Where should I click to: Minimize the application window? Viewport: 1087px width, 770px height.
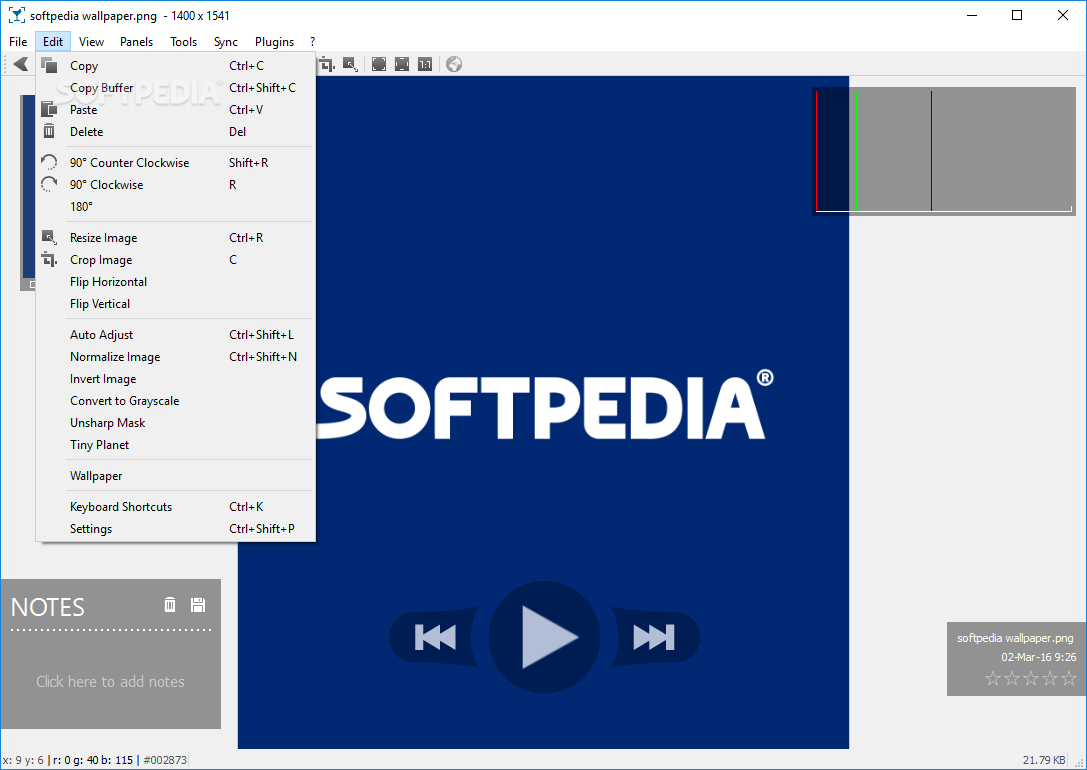(972, 15)
